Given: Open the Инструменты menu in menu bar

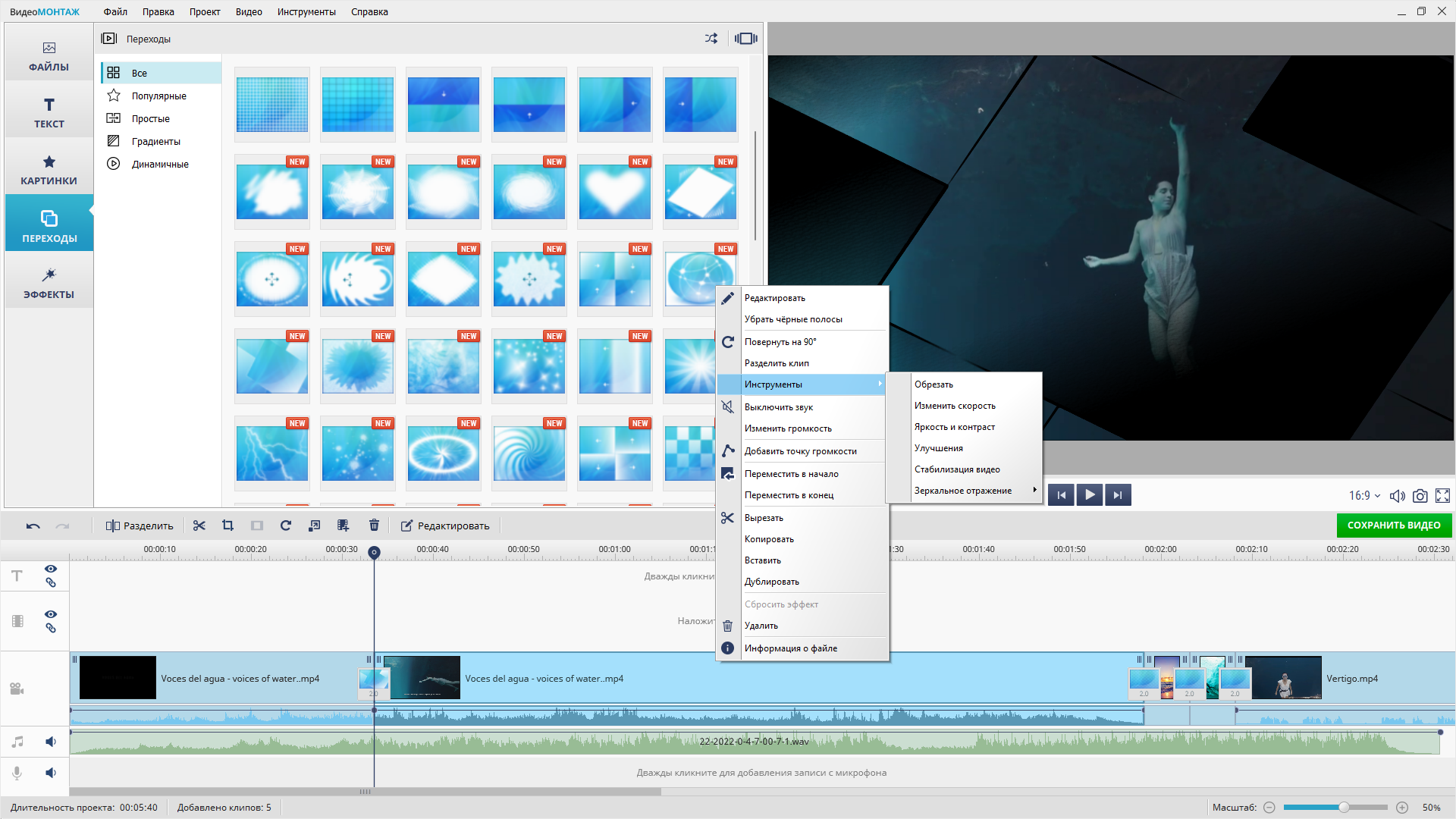Looking at the screenshot, I should tap(306, 11).
